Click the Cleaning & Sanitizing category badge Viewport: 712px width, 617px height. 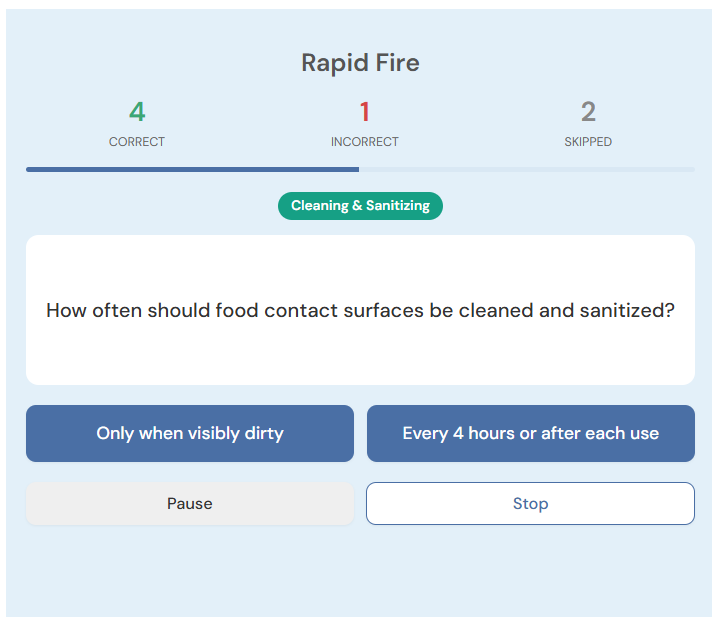click(360, 206)
